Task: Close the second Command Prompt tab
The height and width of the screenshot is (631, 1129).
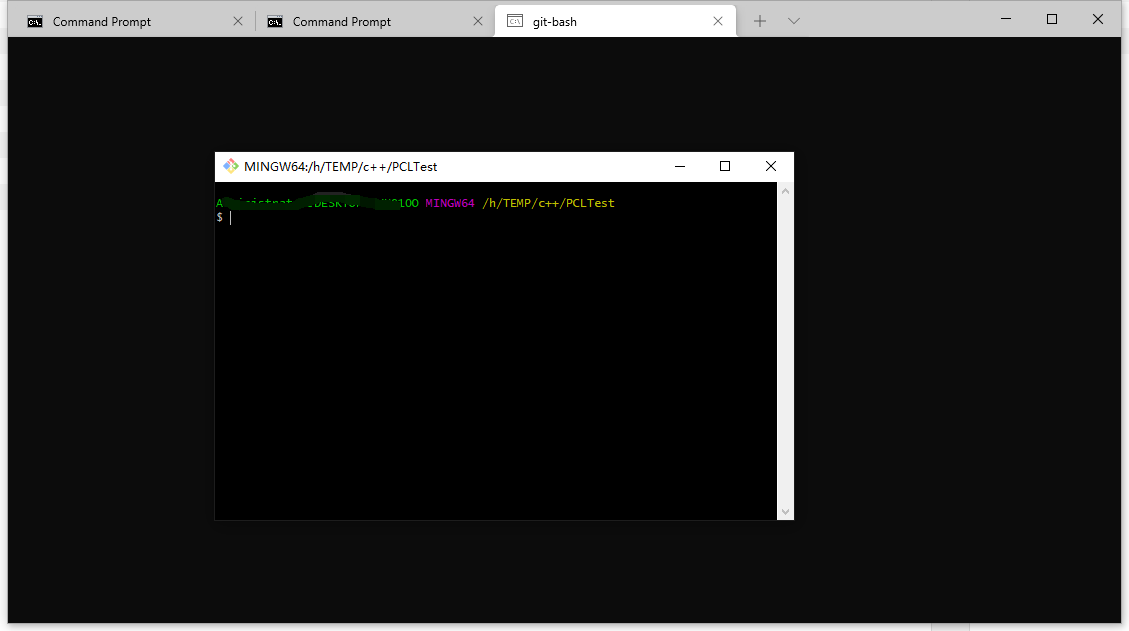Action: coord(477,22)
